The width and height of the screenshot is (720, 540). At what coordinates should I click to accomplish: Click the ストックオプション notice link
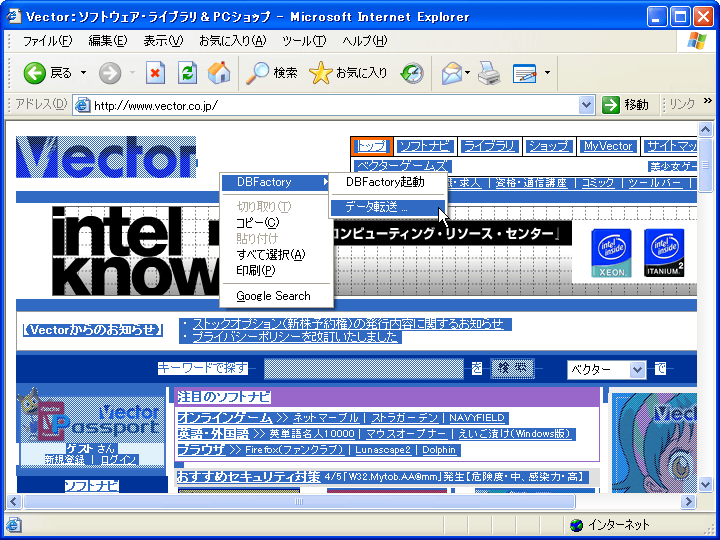[348, 324]
